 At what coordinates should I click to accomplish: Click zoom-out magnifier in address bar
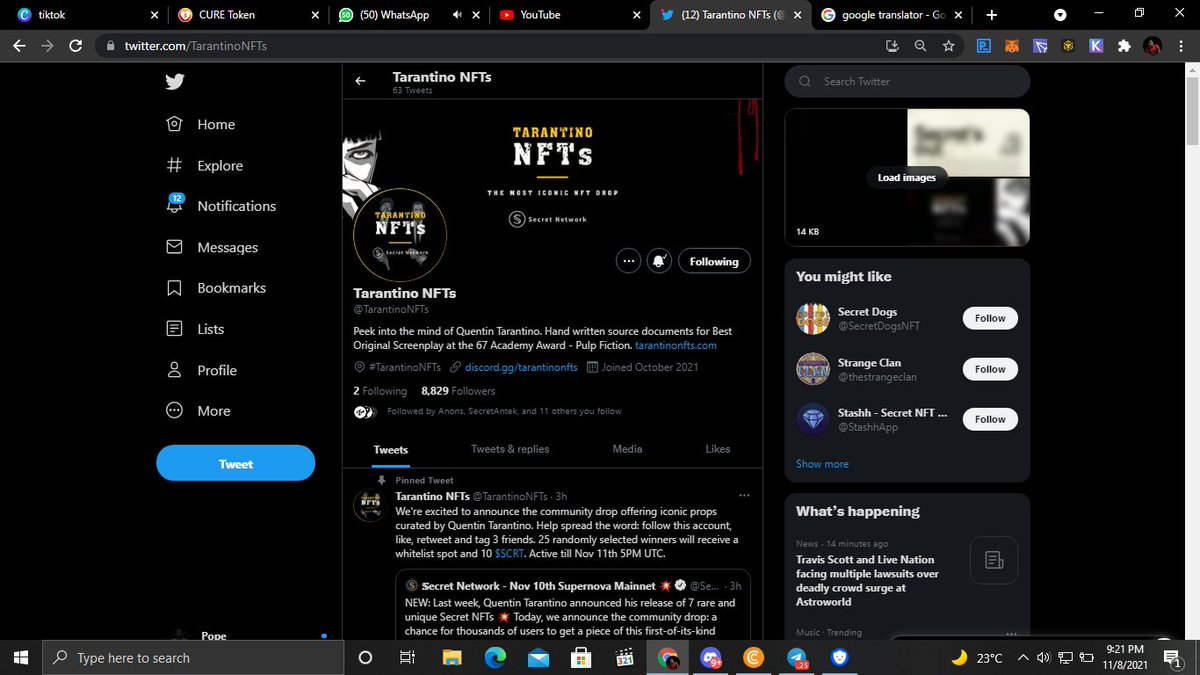click(x=920, y=46)
